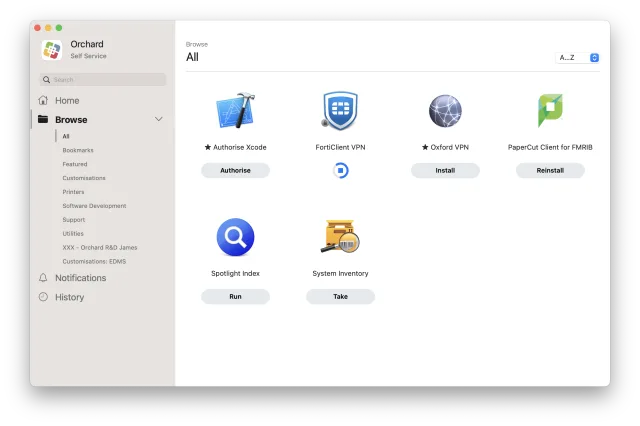
Task: Click the Authorise Xcode hammer icon
Action: point(236,111)
